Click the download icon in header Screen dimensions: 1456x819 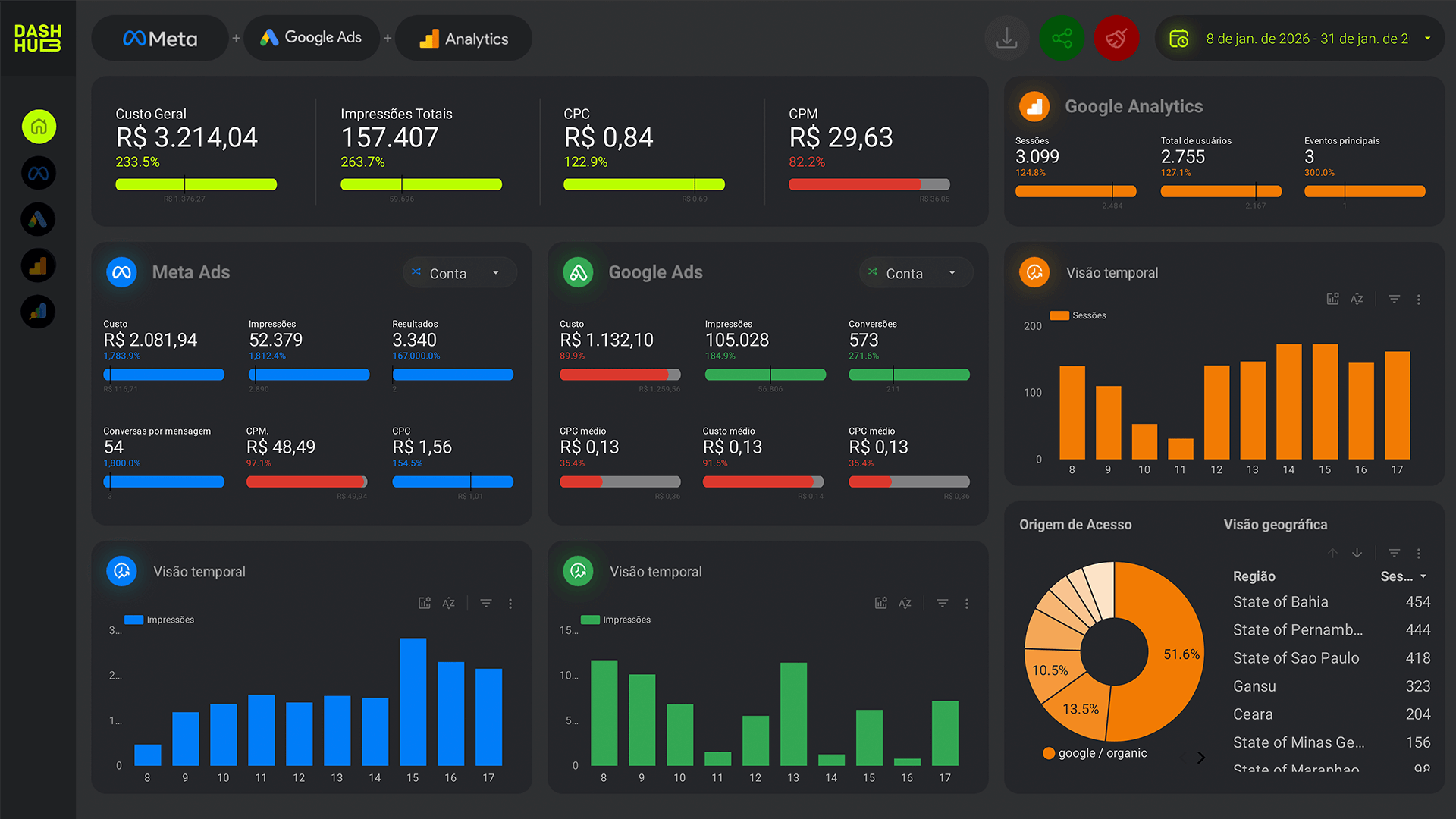coord(1006,38)
